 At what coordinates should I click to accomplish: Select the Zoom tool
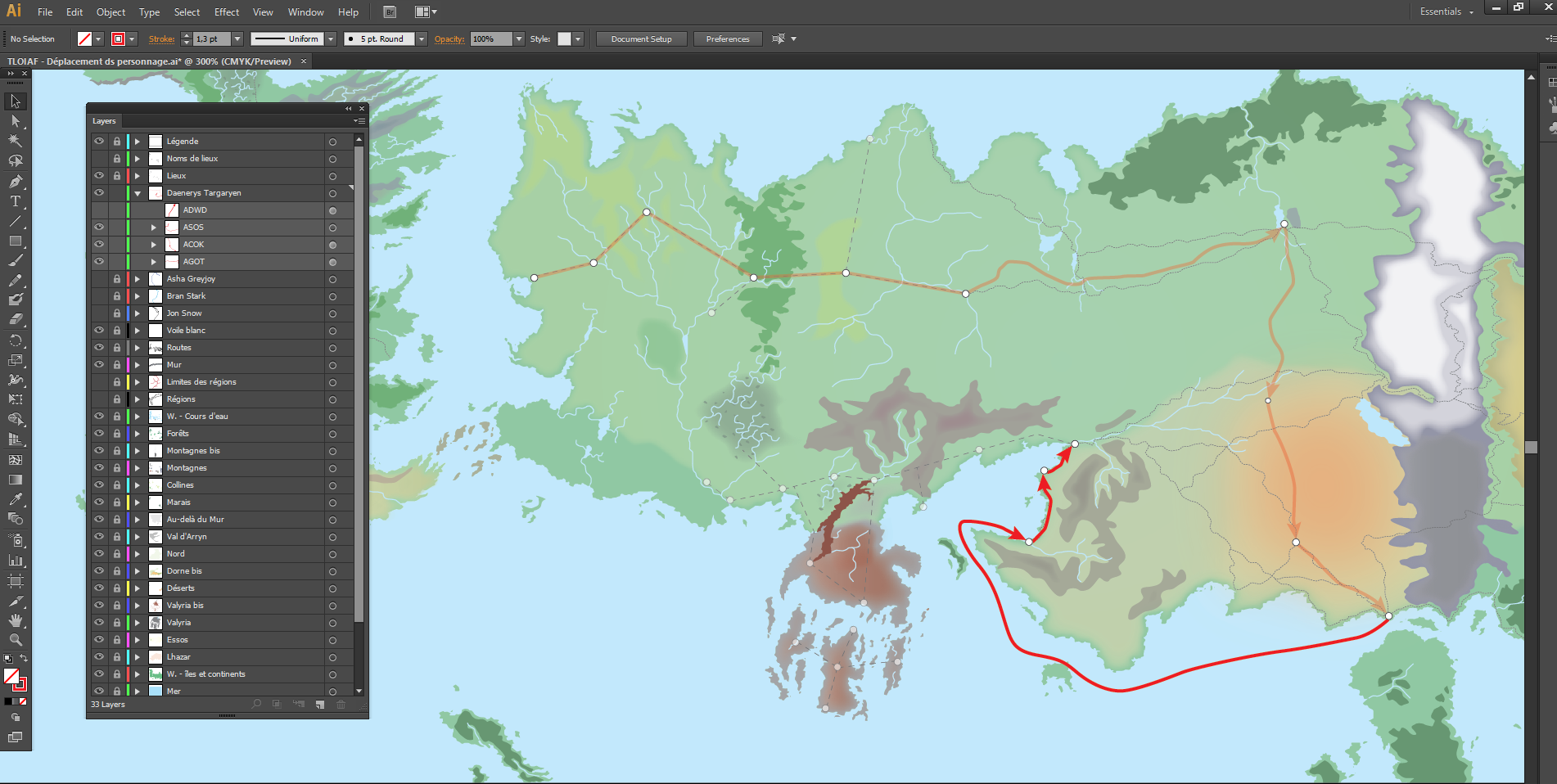pos(16,640)
